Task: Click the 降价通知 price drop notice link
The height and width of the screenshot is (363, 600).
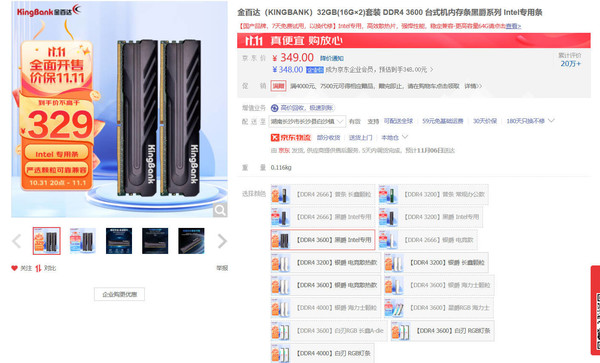Action: pyautogui.click(x=332, y=59)
